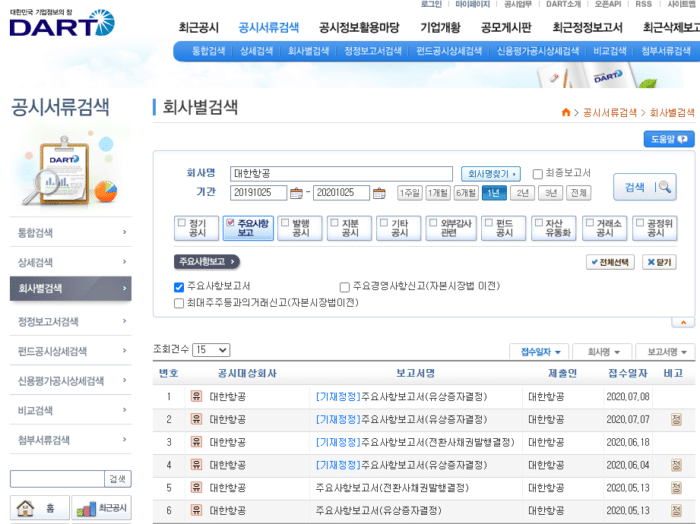Click the 닫기 button
The width and height of the screenshot is (700, 524).
(659, 262)
